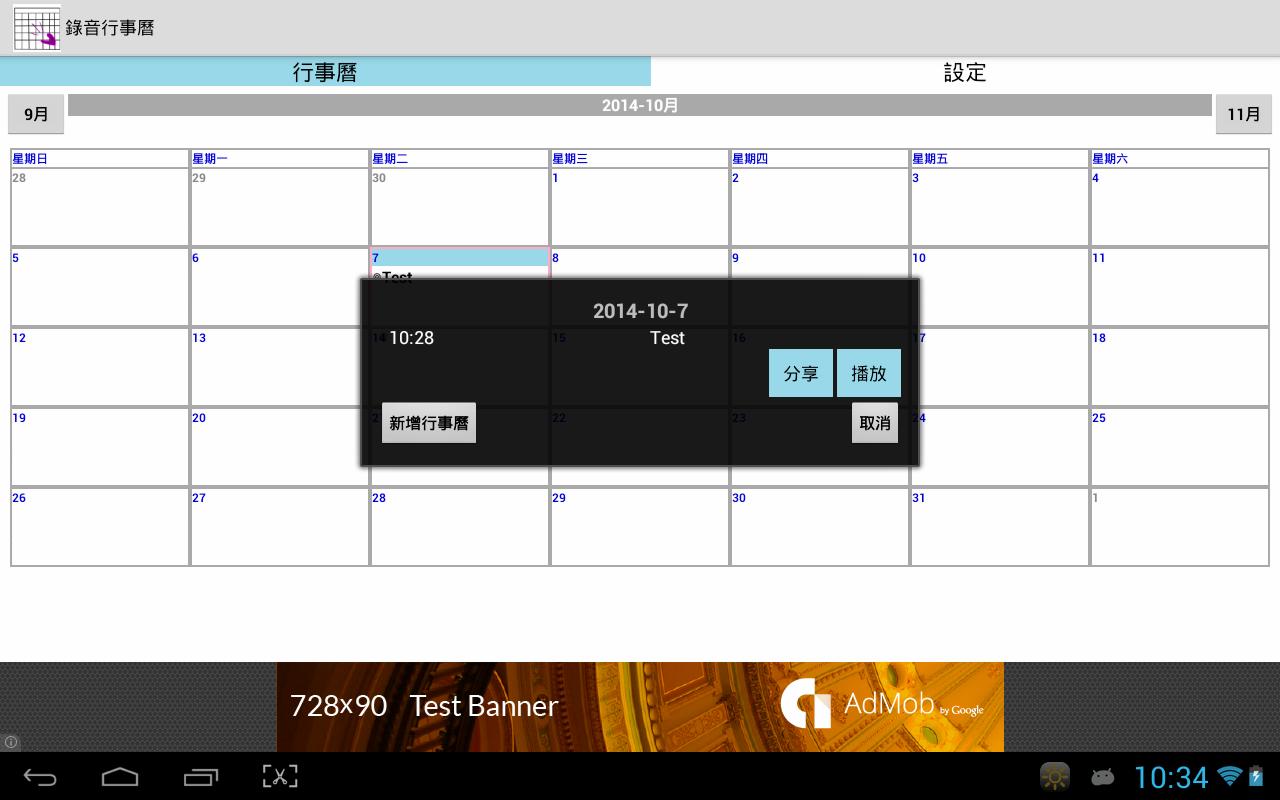
Task: Play the recording with the 播放 button
Action: [869, 373]
